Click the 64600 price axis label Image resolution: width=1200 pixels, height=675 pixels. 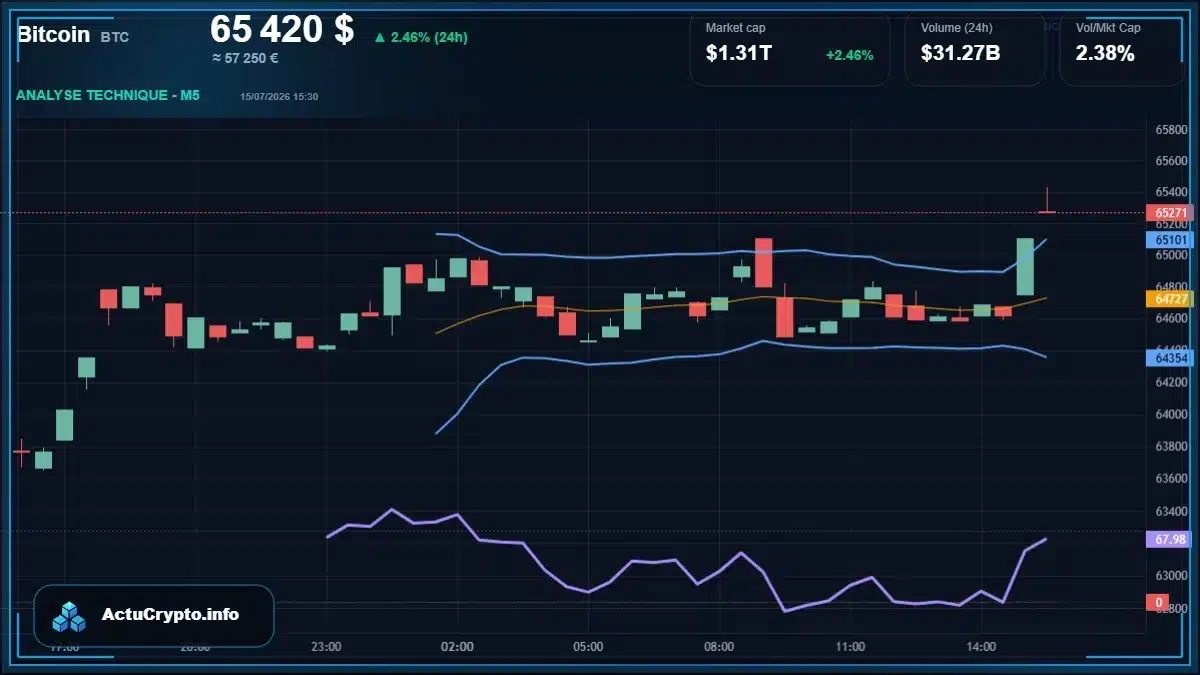point(1171,319)
